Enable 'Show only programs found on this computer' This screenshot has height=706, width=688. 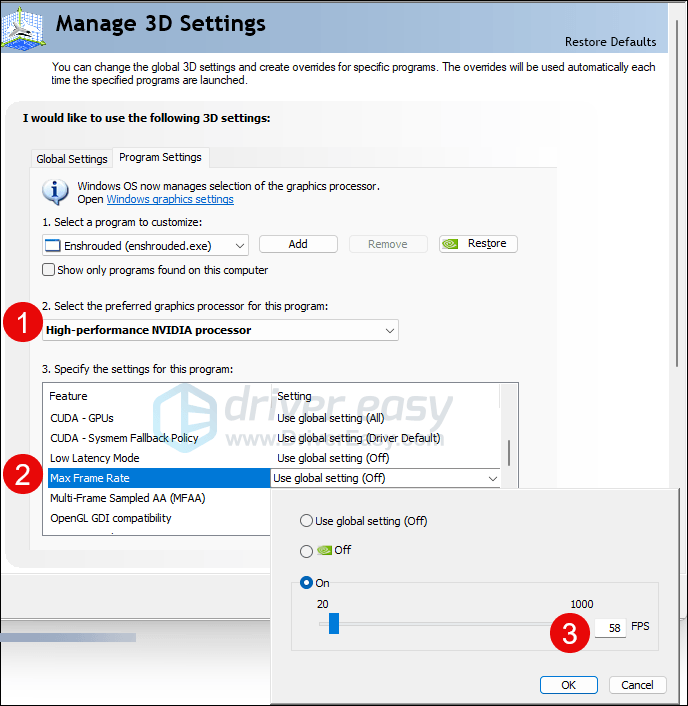click(x=48, y=270)
